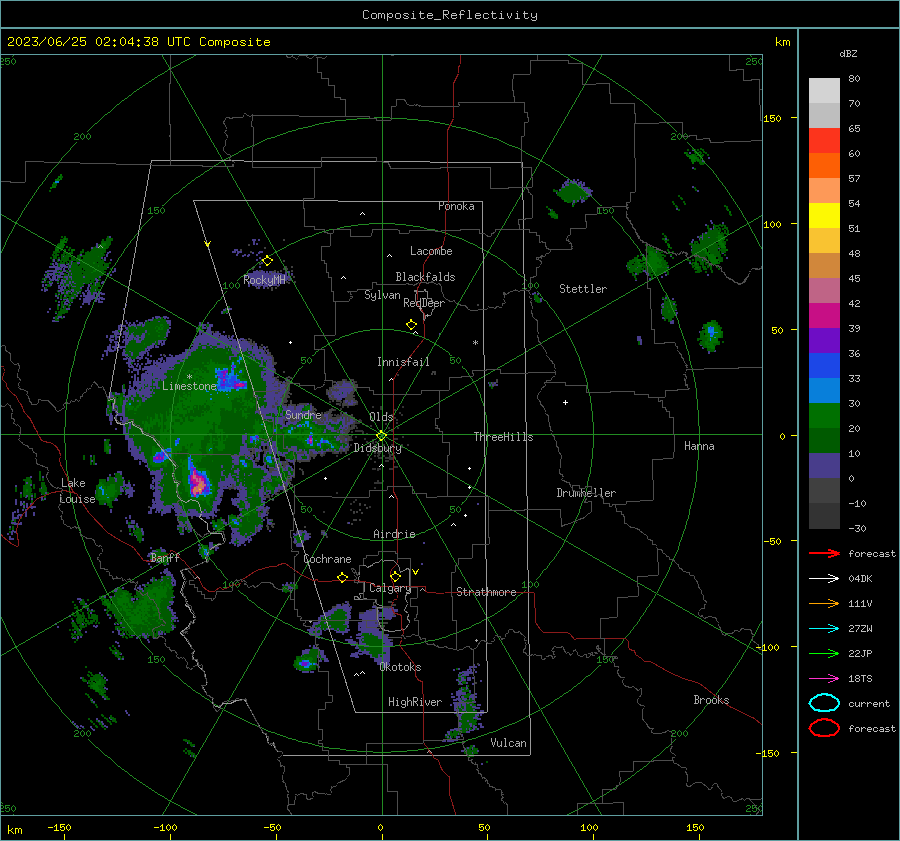Click the Didsbury city label
This screenshot has width=900, height=841.
(x=377, y=448)
